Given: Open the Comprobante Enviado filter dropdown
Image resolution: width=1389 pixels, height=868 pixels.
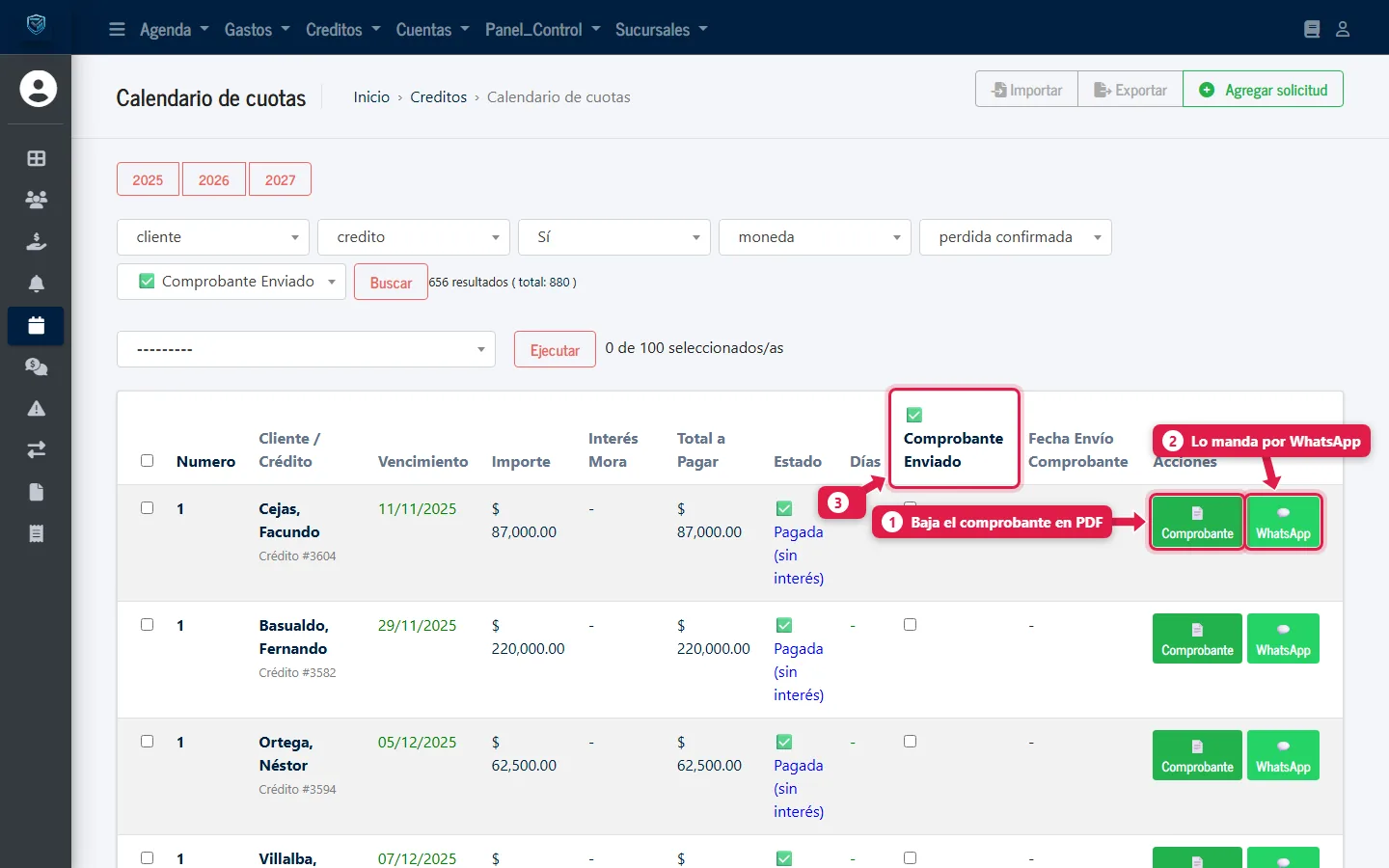Looking at the screenshot, I should (231, 282).
